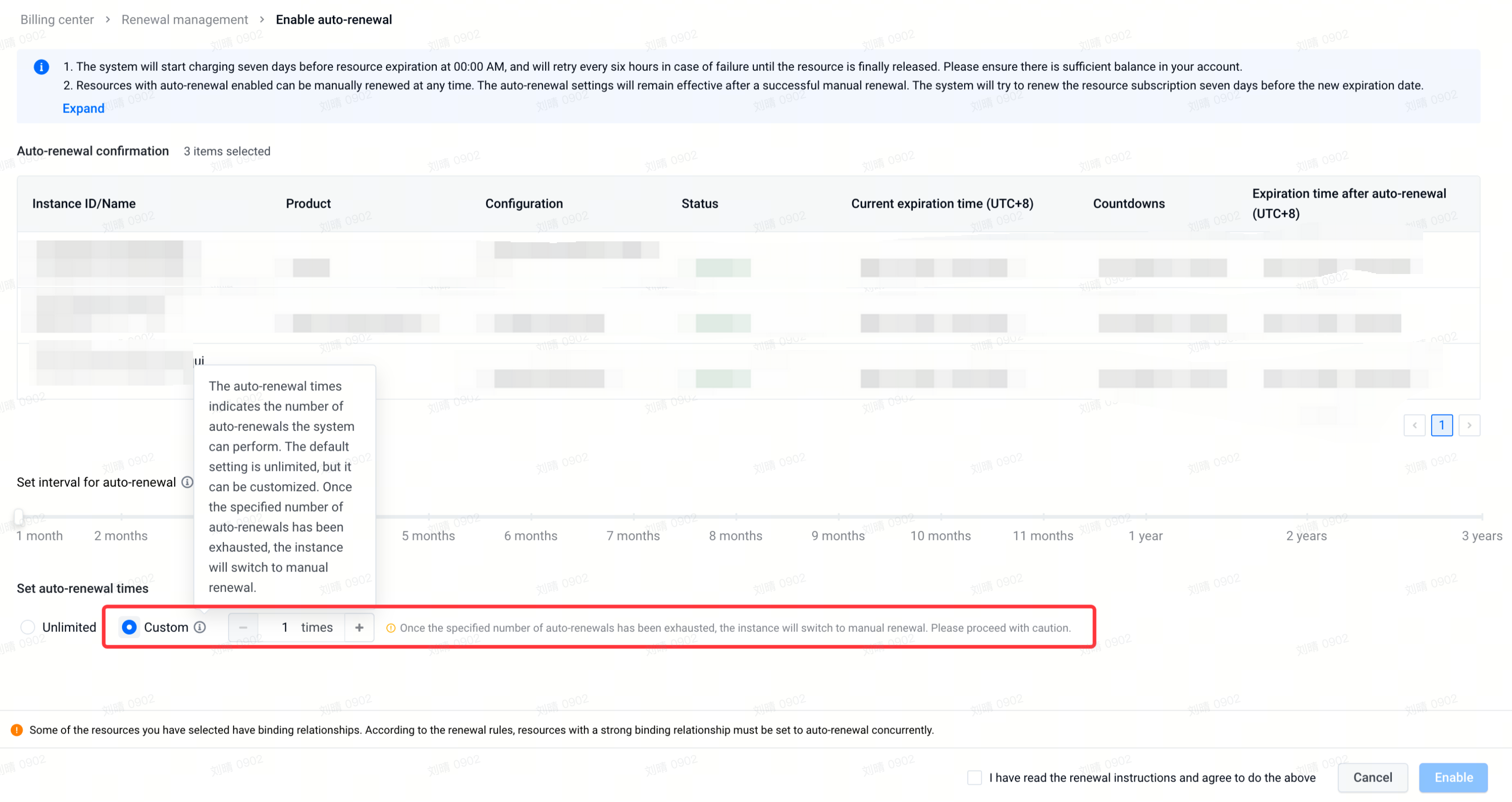Viewport: 1512px width, 802px height.
Task: Click the blue info icon in notice banner
Action: (x=41, y=67)
